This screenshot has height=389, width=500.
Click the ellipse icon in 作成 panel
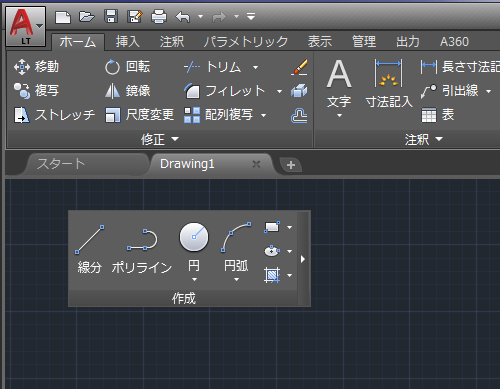272,251
